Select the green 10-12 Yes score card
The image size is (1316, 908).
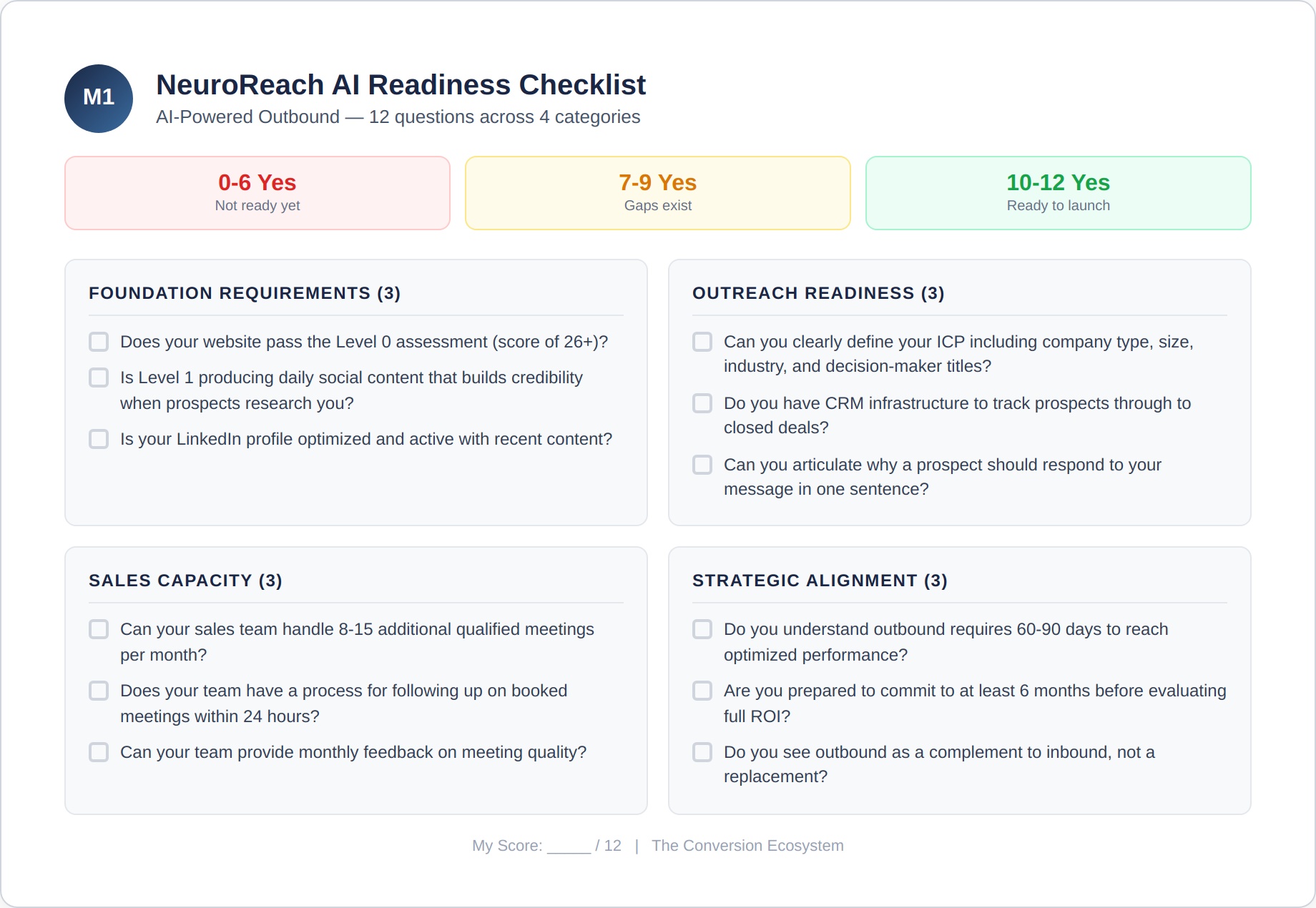coord(1059,193)
